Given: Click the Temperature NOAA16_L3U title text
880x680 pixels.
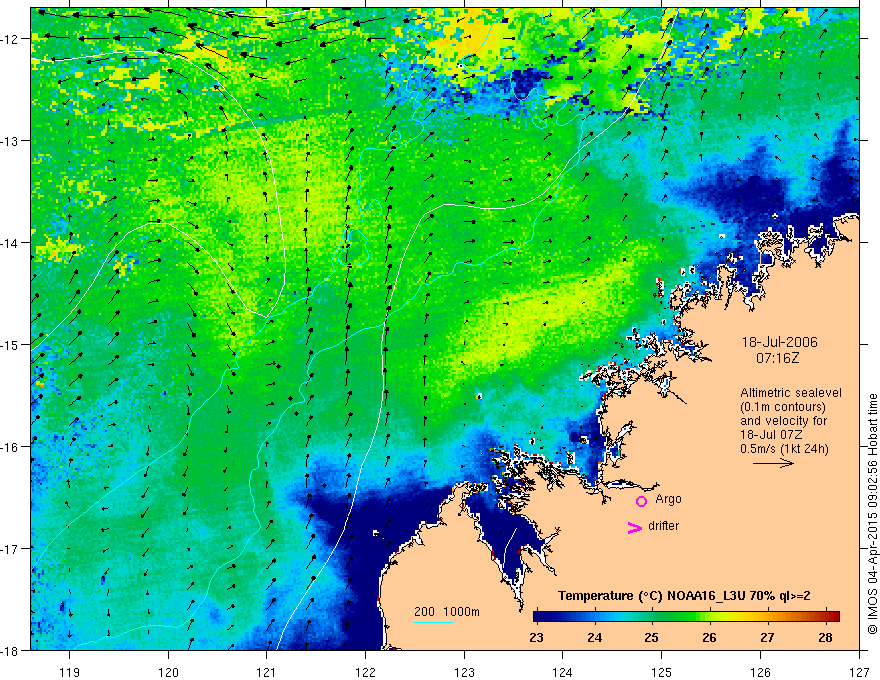Looking at the screenshot, I should (x=684, y=596).
